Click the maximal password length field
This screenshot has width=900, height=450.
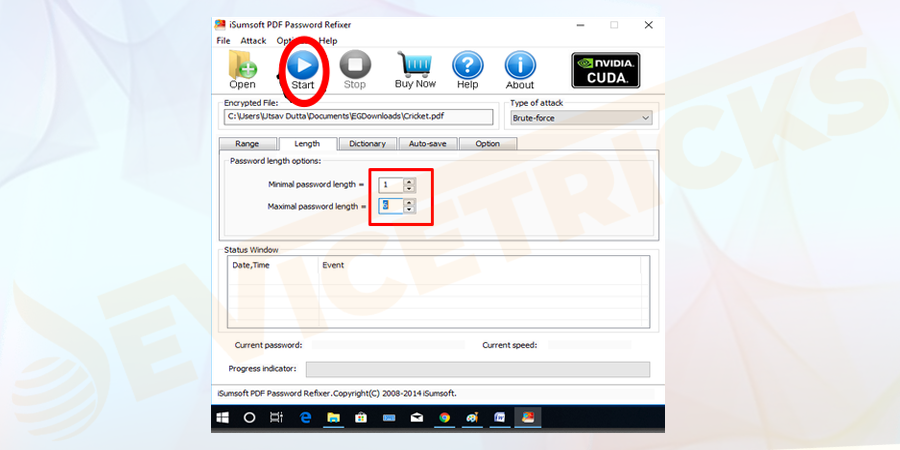coord(391,205)
